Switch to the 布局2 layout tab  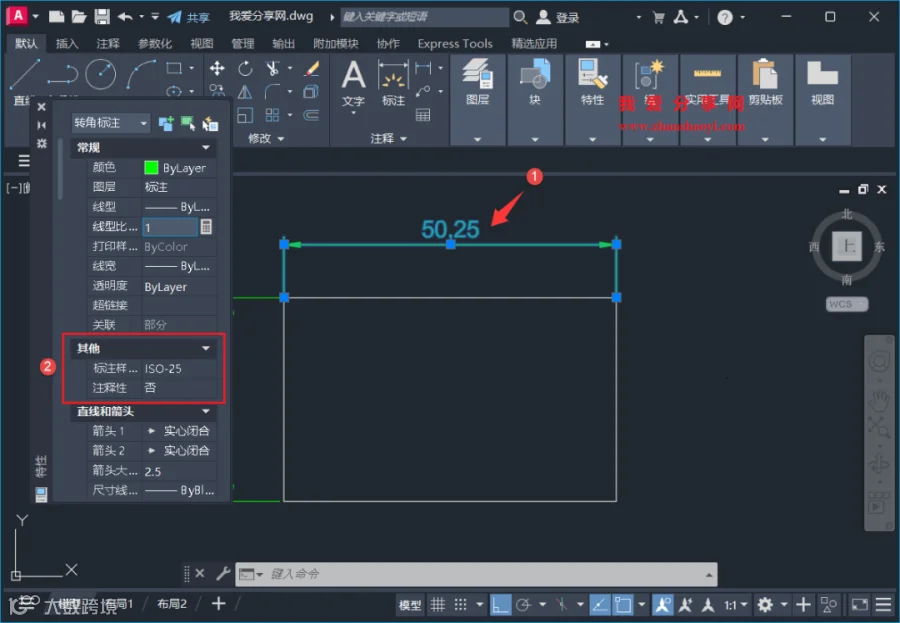tap(172, 603)
